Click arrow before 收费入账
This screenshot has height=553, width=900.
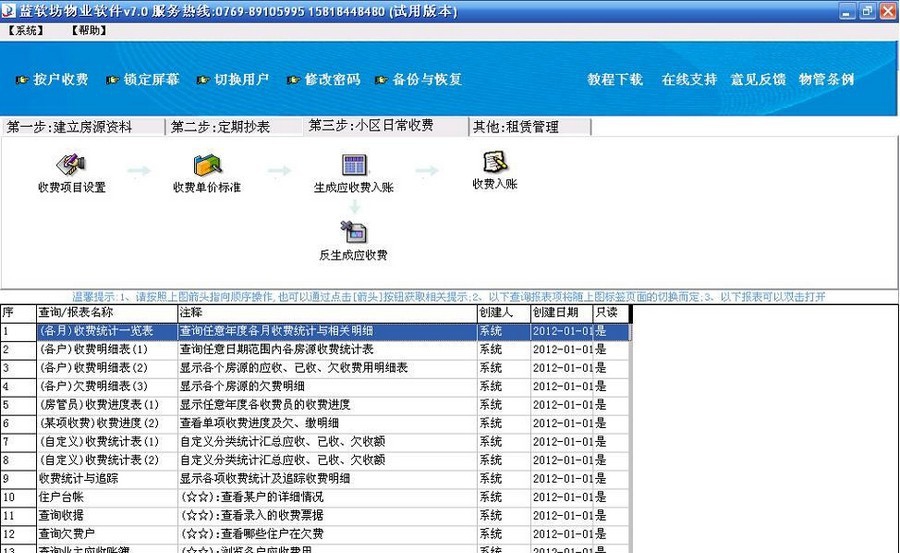[x=427, y=171]
